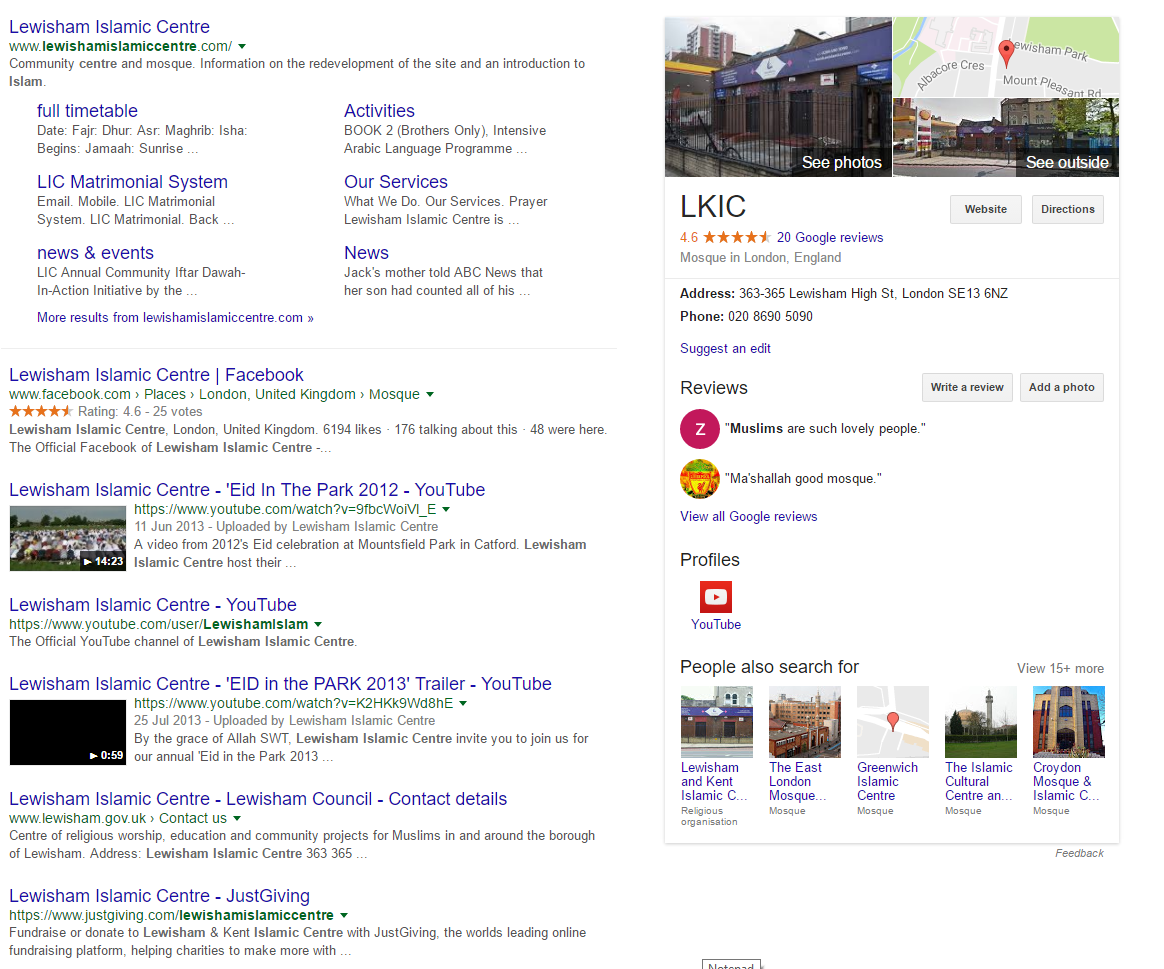Click the Website button
1164x969 pixels.
[985, 209]
